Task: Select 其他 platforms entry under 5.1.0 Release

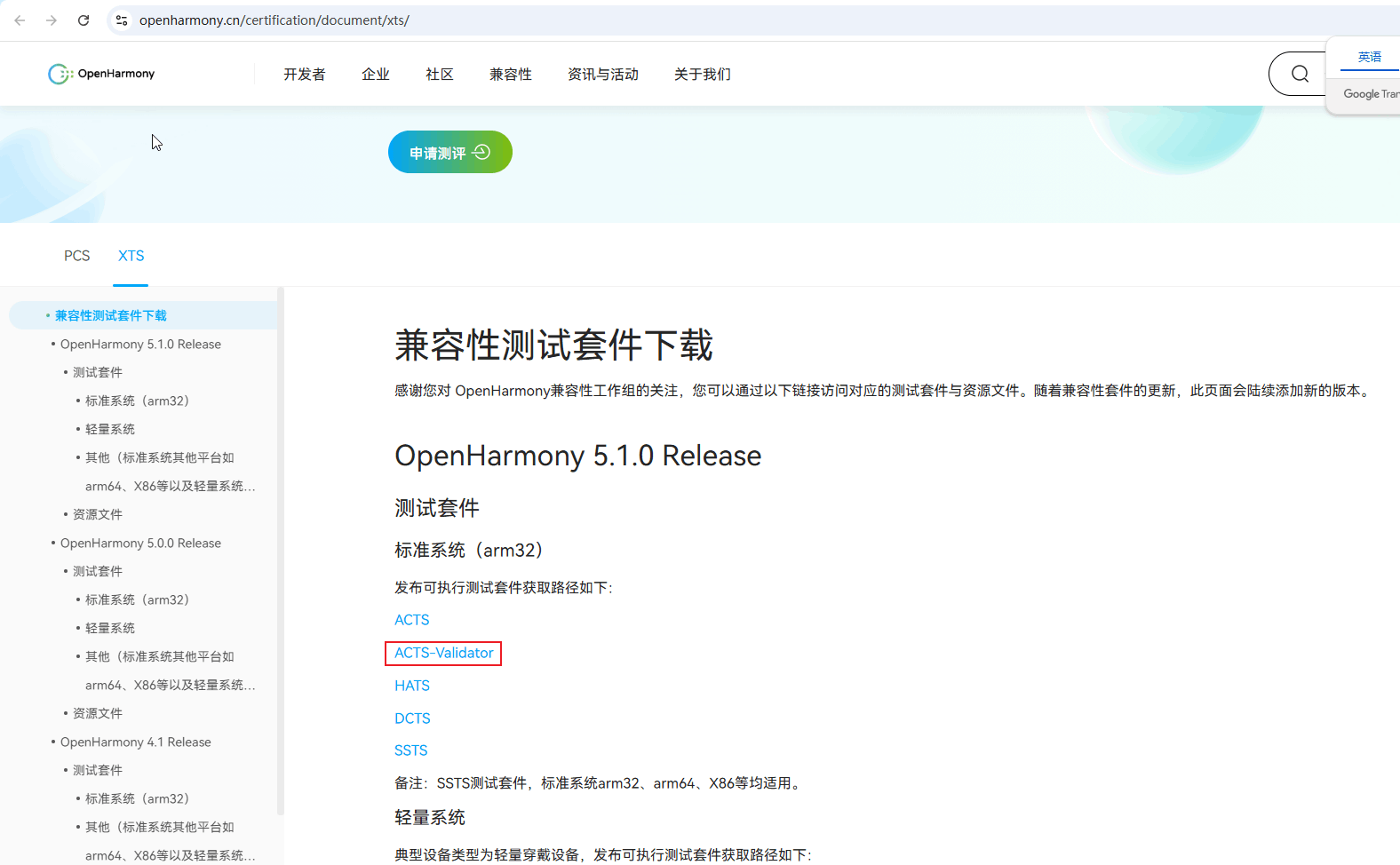Action: tap(170, 472)
